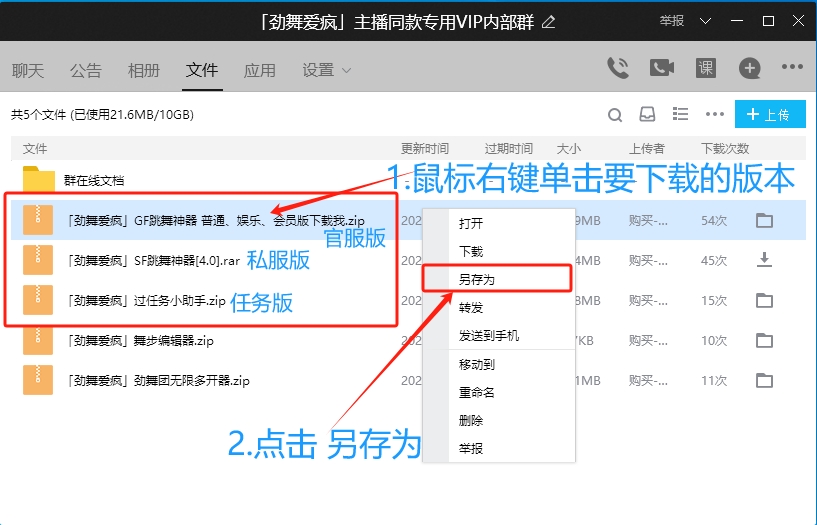Click the blue 上传 upload button
817x525 pixels.
(x=770, y=114)
